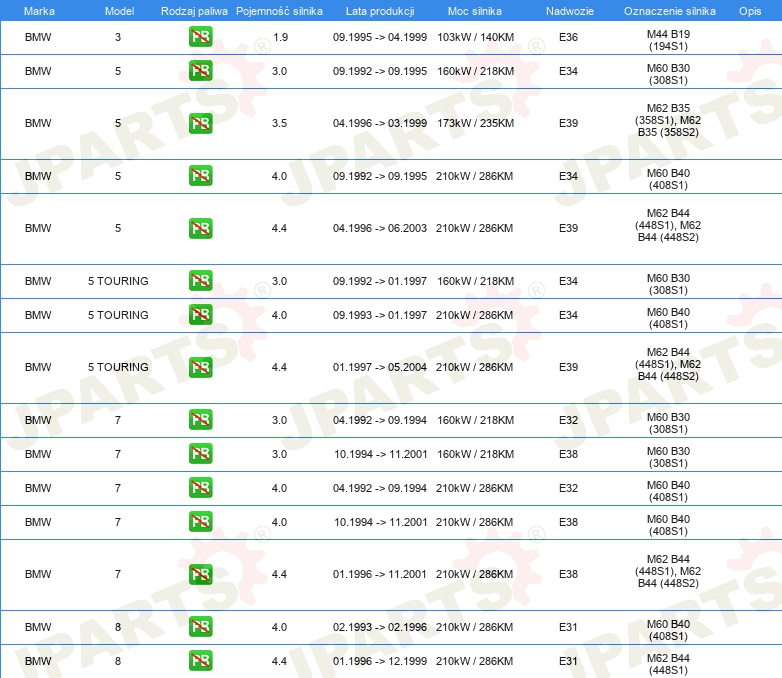This screenshot has height=678, width=782.
Task: Select the date range 01.1996 -> 12.1999
Action: 380,661
